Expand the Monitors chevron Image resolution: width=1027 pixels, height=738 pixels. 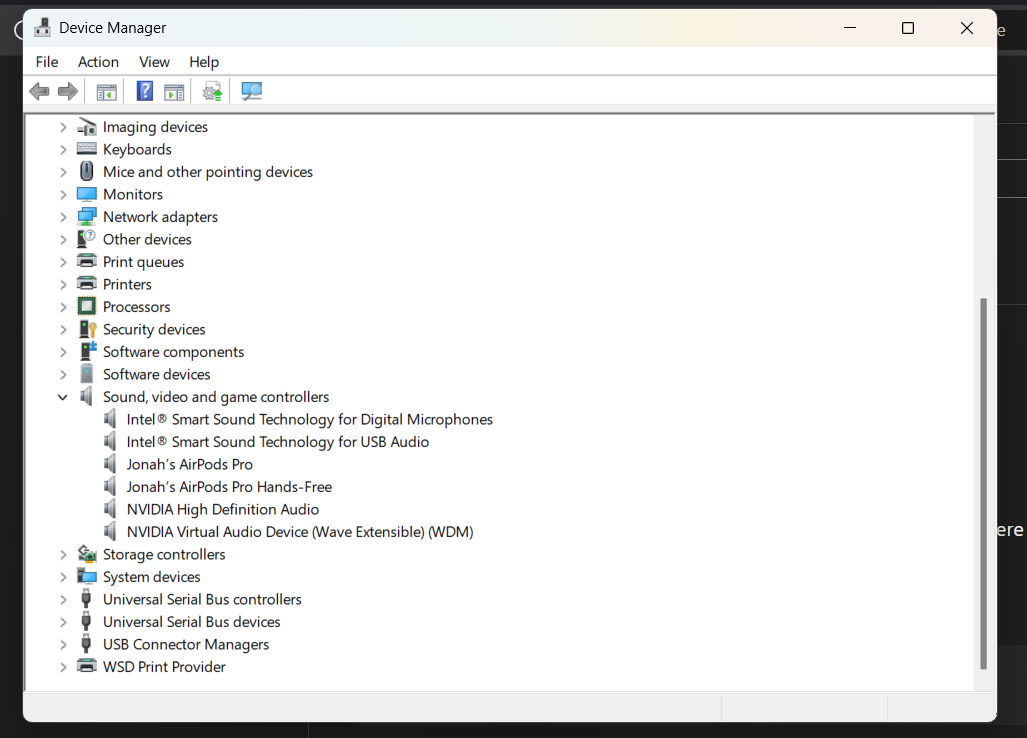[x=63, y=194]
